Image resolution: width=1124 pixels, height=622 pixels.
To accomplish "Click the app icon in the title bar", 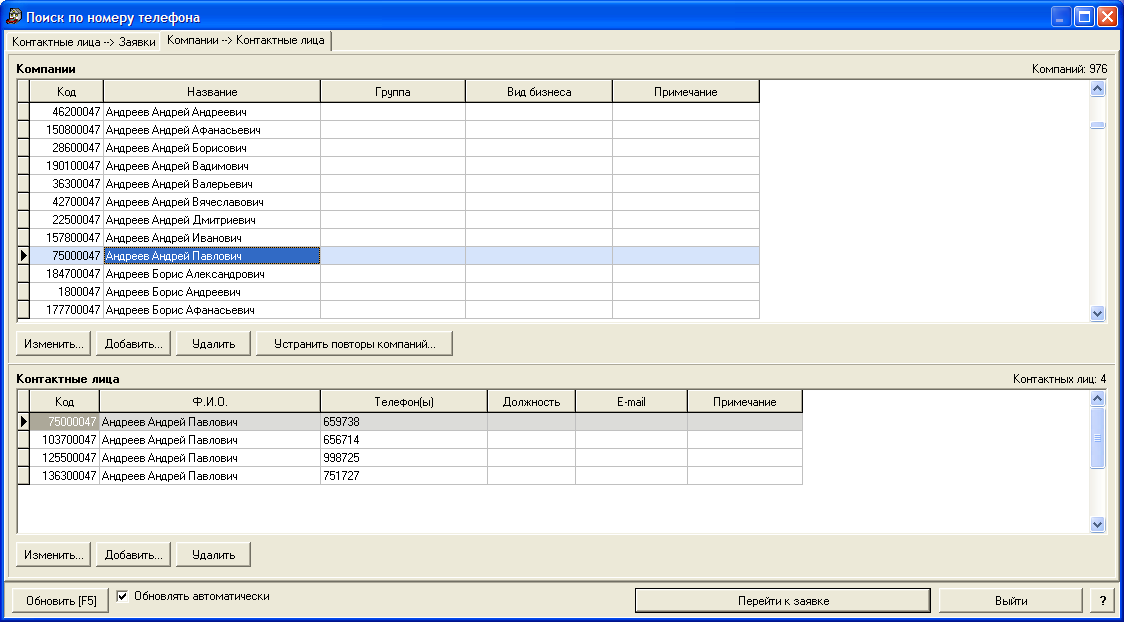I will click(x=14, y=16).
